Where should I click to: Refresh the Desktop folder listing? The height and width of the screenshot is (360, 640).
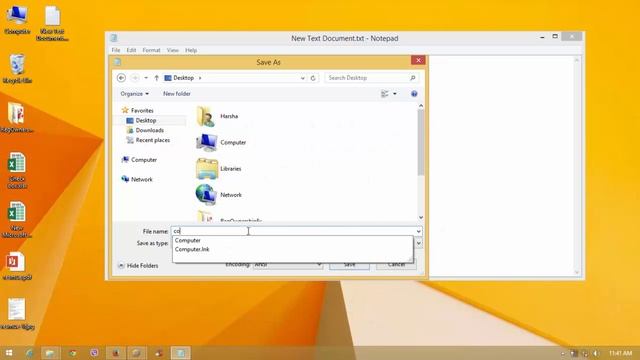point(313,78)
